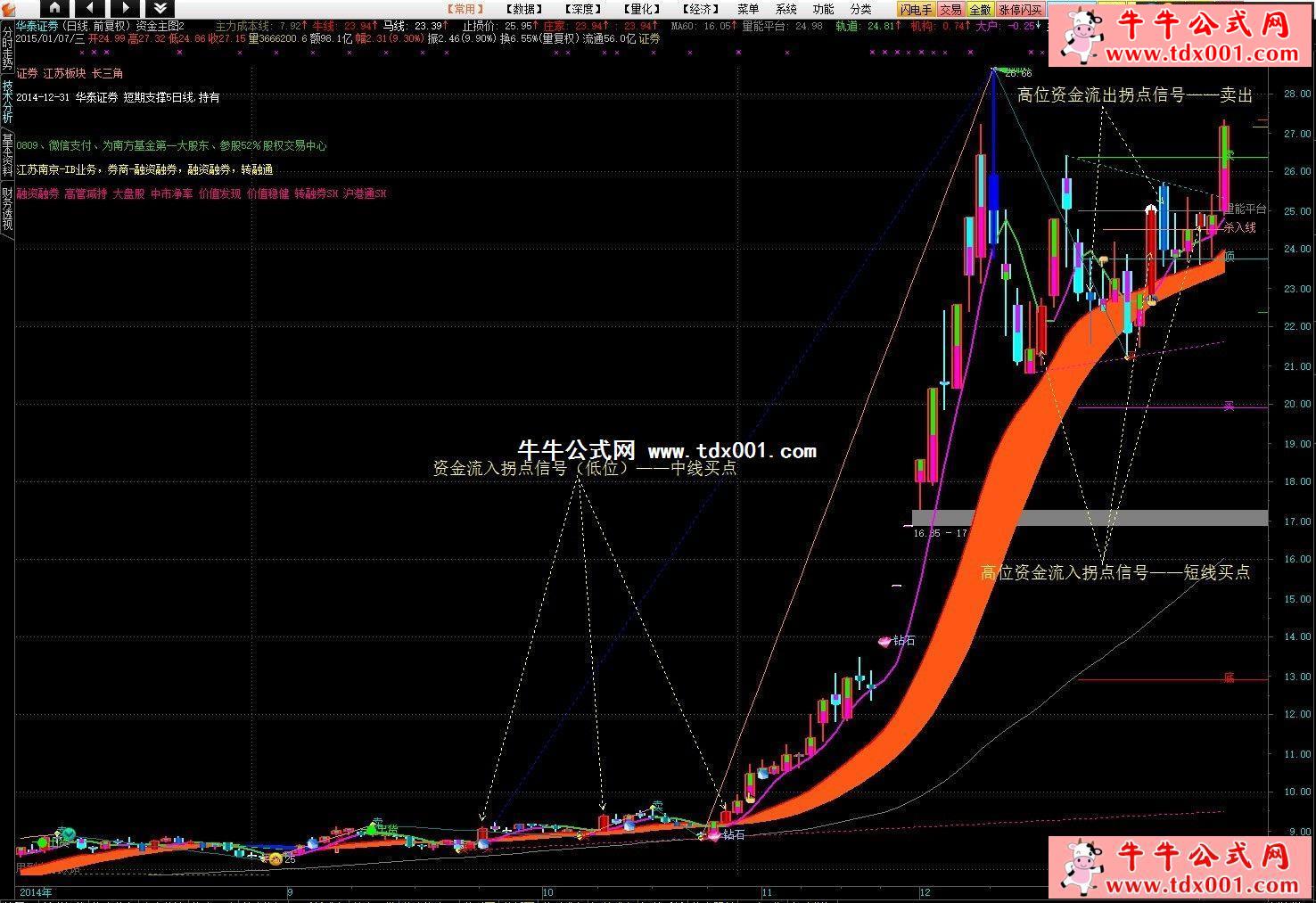The height and width of the screenshot is (903, 1316).
Task: Open the 【常用】 menu category
Action: [465, 9]
